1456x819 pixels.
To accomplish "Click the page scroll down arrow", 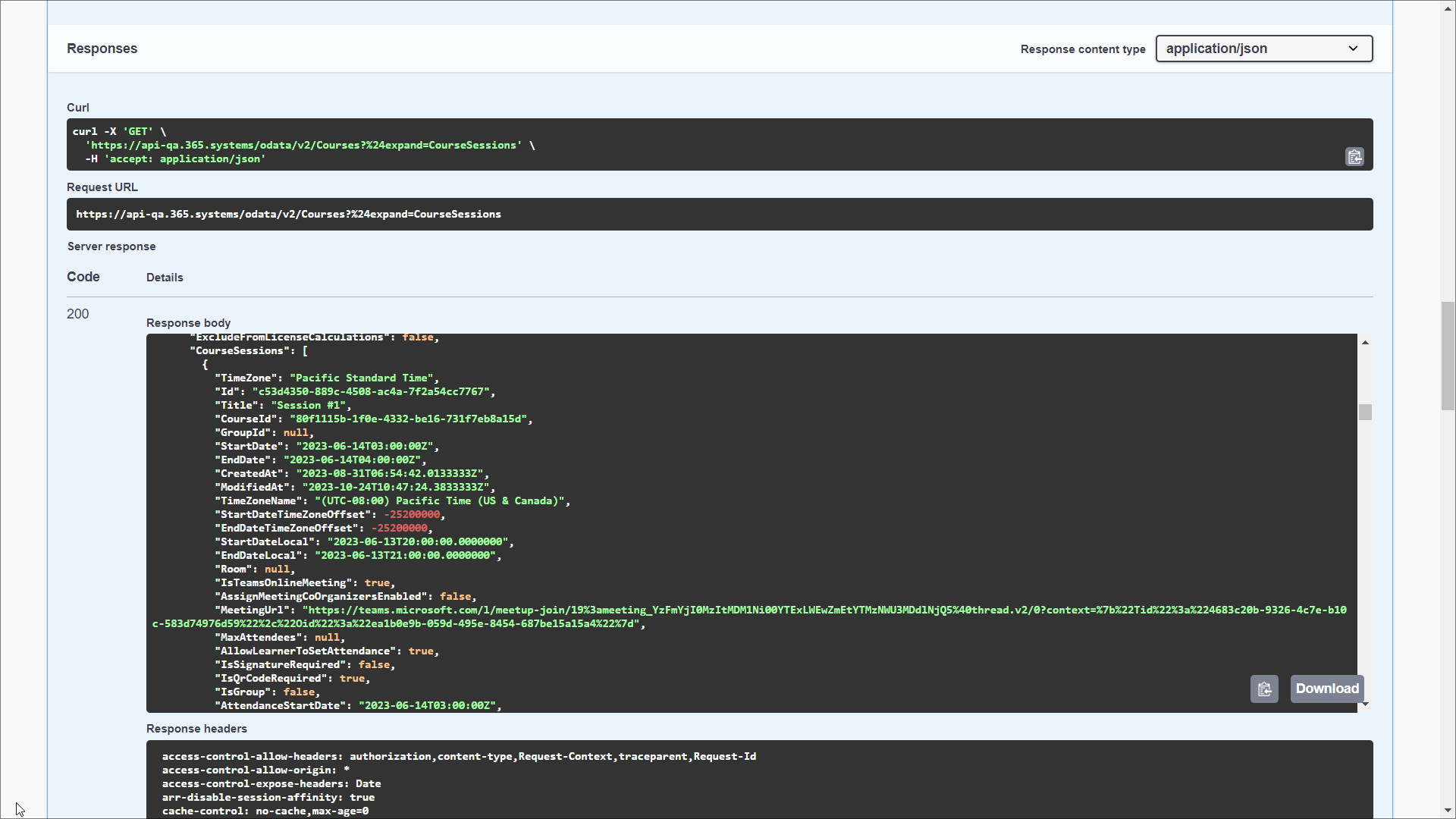I will (1448, 811).
